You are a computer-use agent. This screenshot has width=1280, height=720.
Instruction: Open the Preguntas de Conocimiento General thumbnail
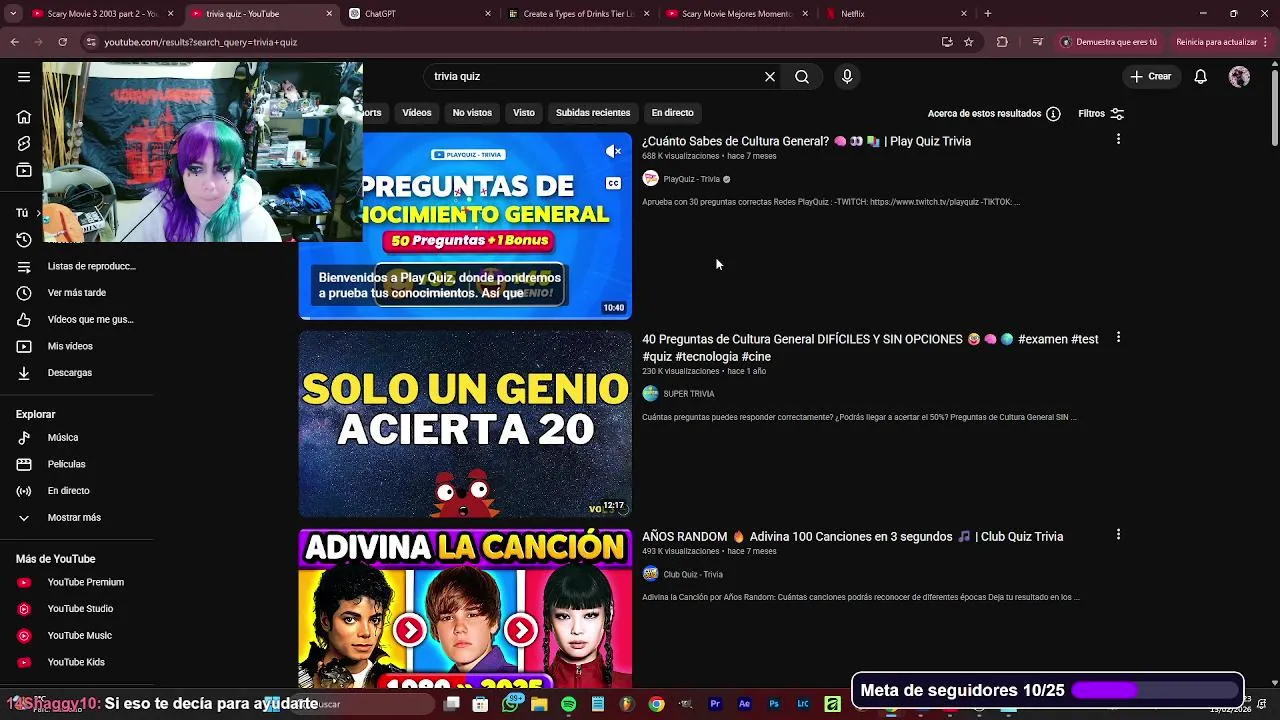coord(465,226)
